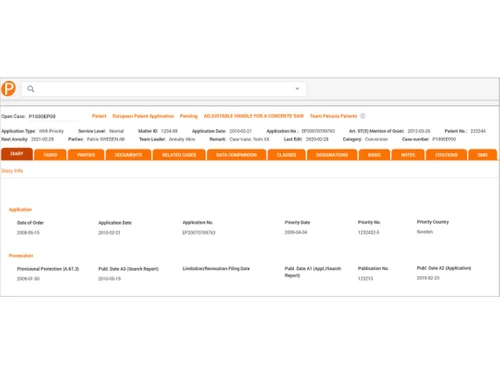This screenshot has width=500, height=375.
Task: Click Category value Conversion
Action: coord(376,139)
